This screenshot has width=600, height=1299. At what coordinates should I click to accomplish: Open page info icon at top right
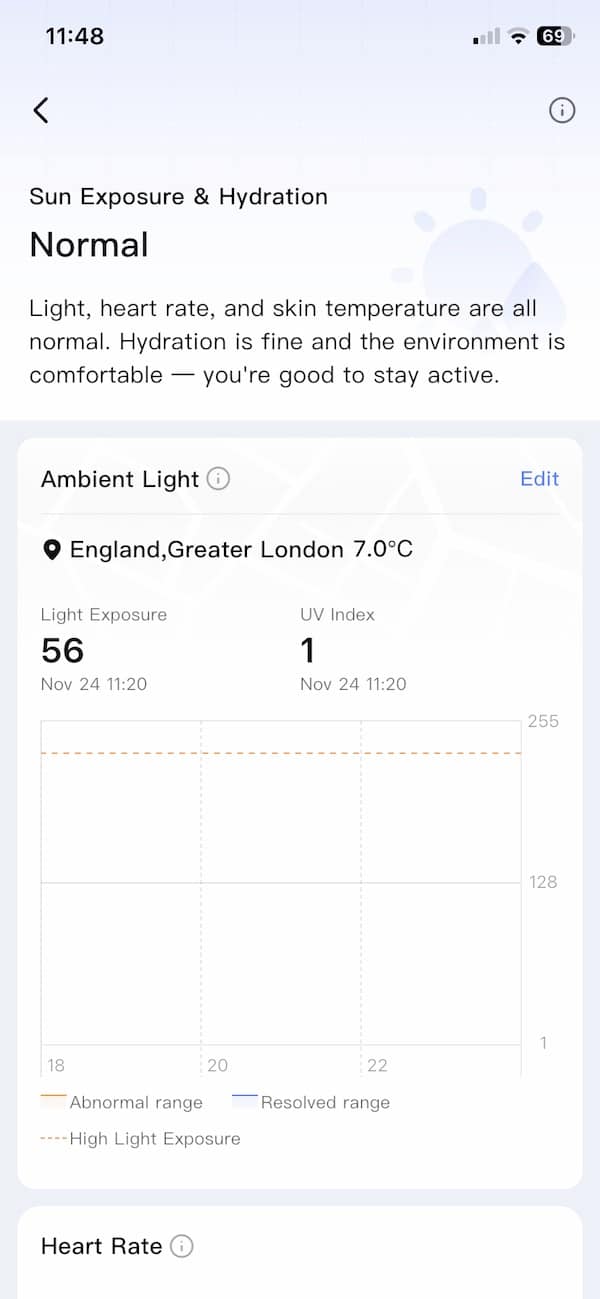tap(562, 110)
